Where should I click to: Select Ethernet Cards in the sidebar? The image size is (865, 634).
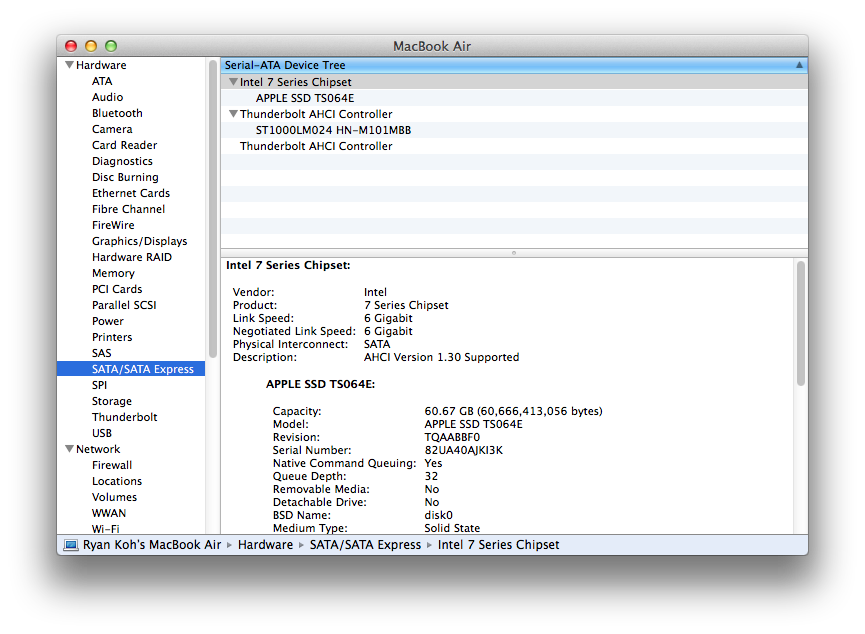pyautogui.click(x=131, y=193)
